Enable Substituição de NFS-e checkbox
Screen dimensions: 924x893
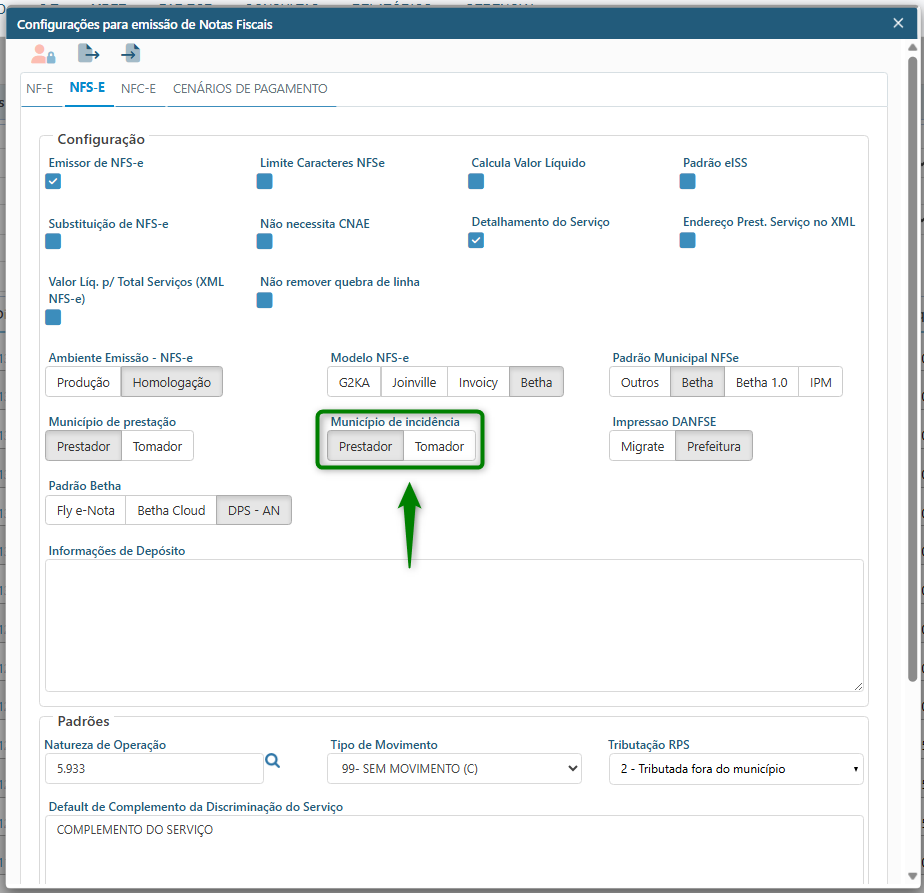[53, 241]
